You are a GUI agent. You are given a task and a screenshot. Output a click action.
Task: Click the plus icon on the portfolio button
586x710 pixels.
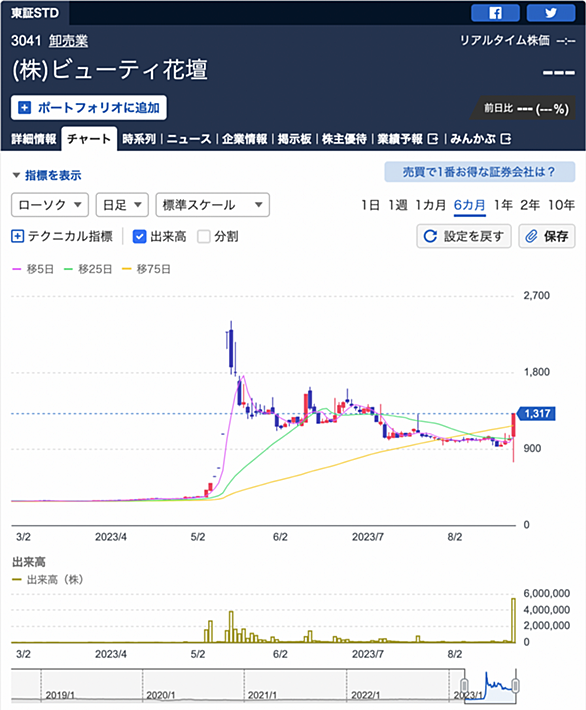[24, 108]
